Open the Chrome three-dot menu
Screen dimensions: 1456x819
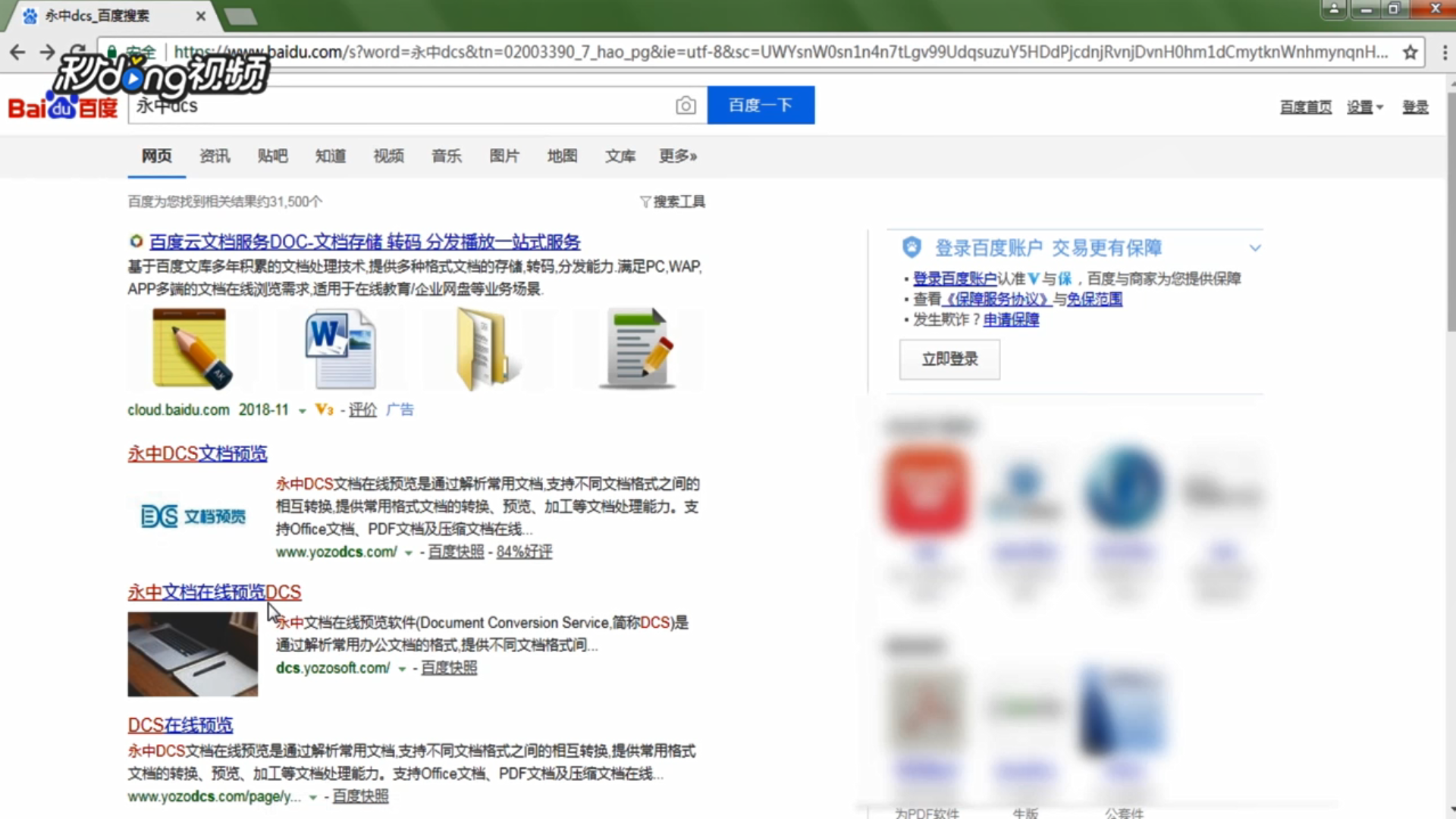(x=1444, y=52)
